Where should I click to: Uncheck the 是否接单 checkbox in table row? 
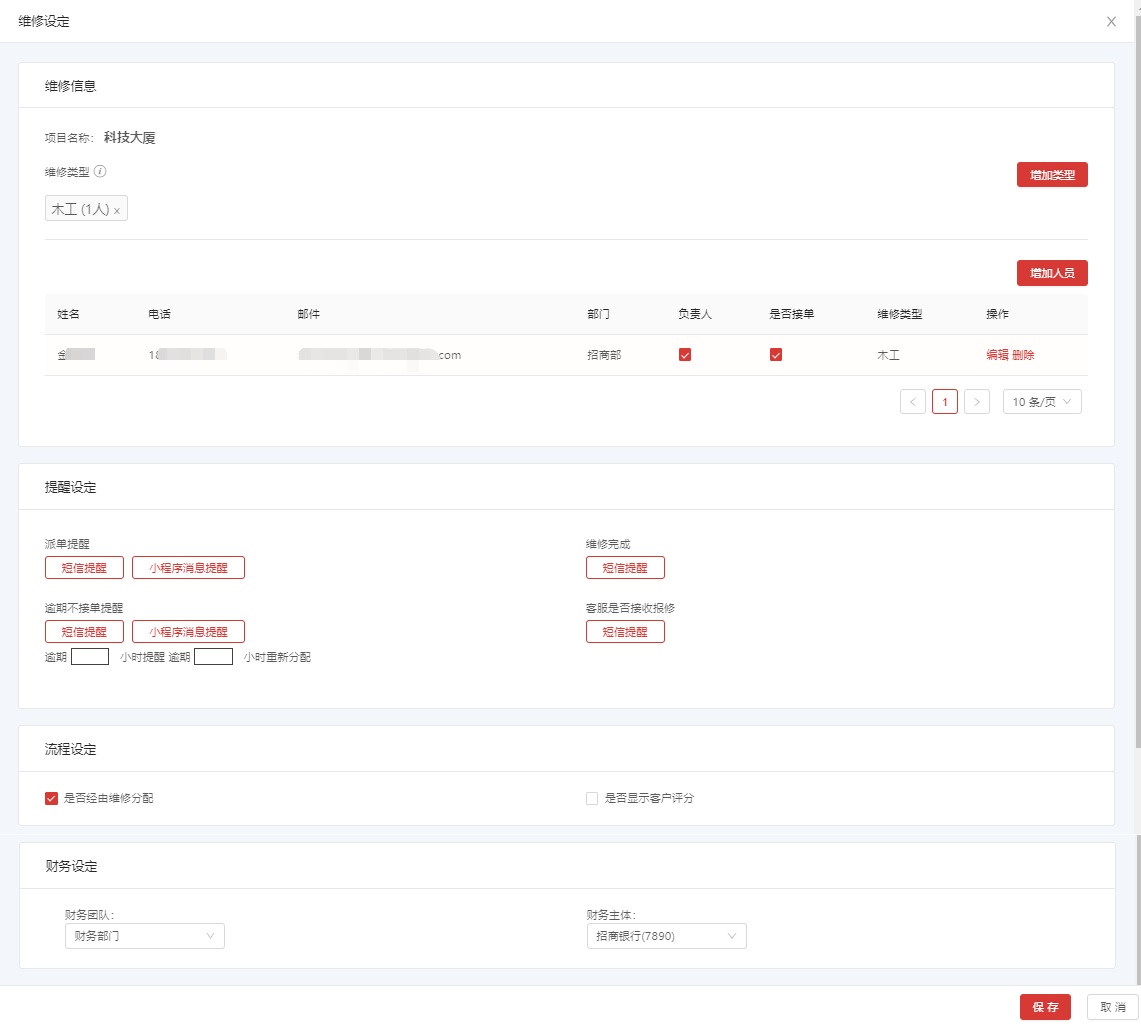click(776, 355)
